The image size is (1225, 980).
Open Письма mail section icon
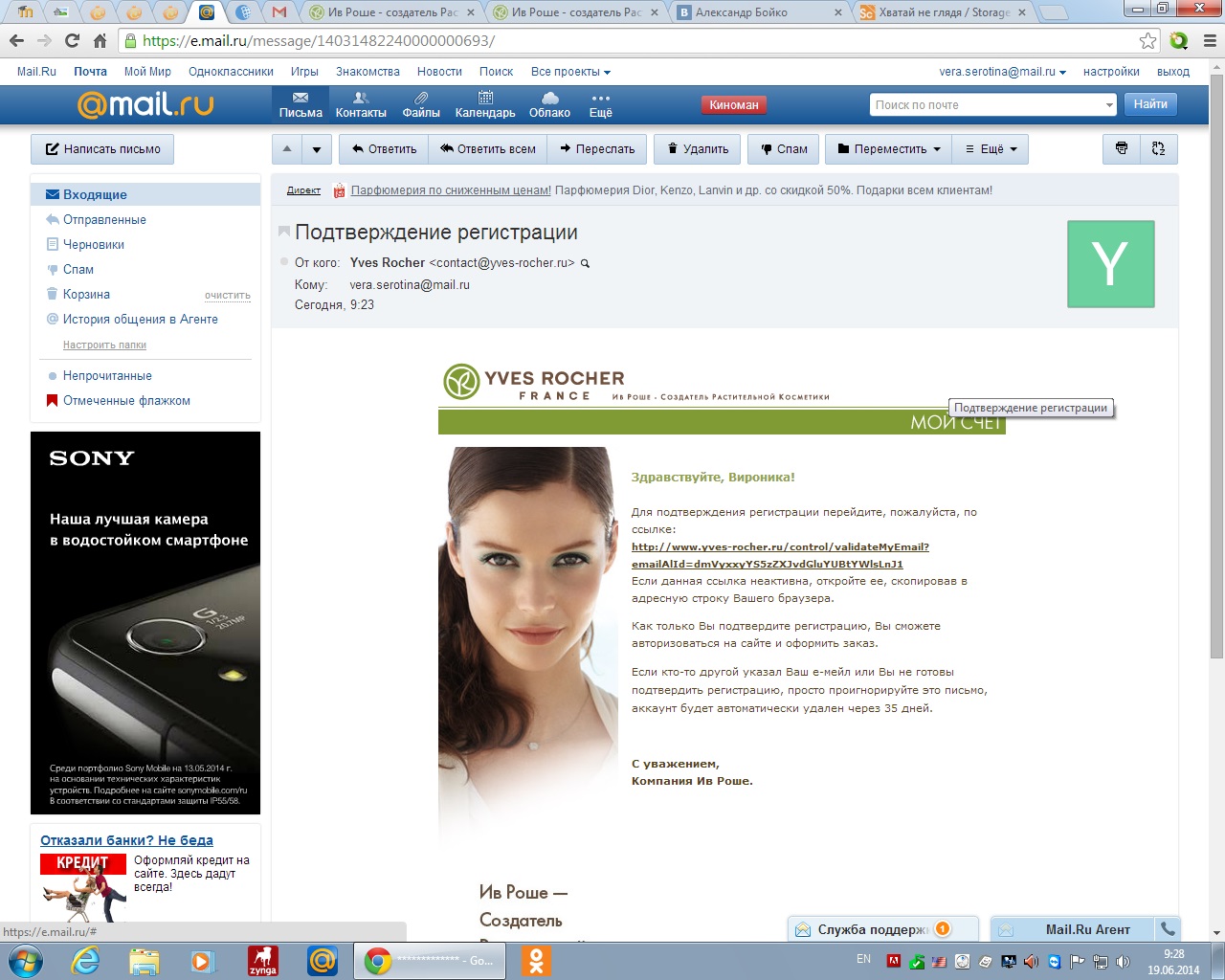301,105
